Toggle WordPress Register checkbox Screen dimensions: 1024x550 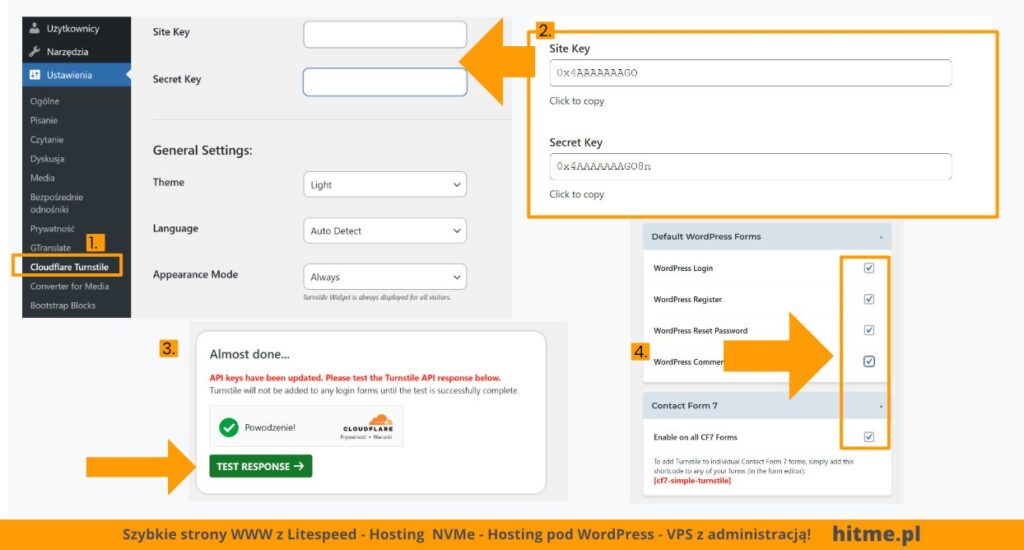click(869, 299)
